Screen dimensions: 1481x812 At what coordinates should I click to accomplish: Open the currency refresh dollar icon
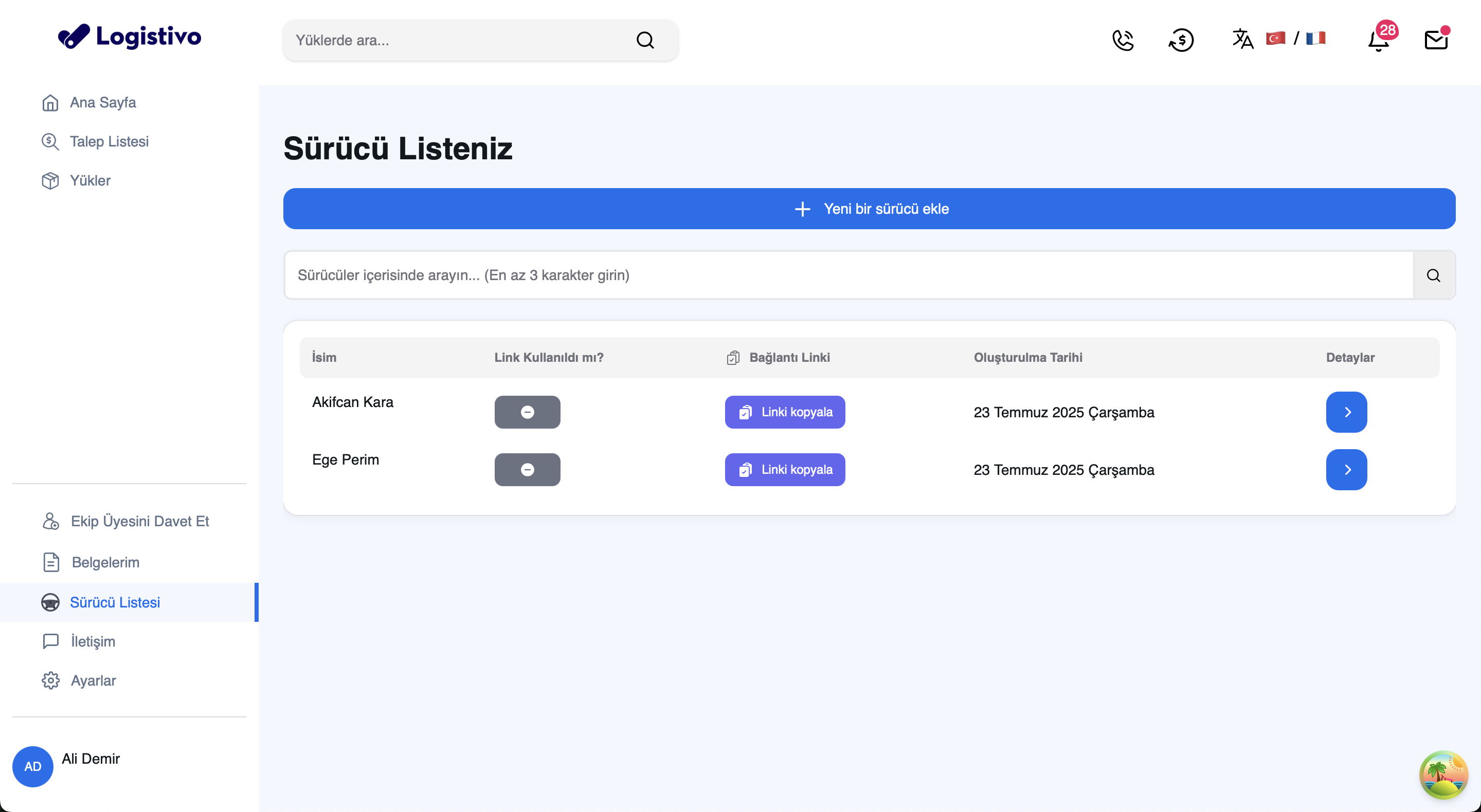point(1181,40)
